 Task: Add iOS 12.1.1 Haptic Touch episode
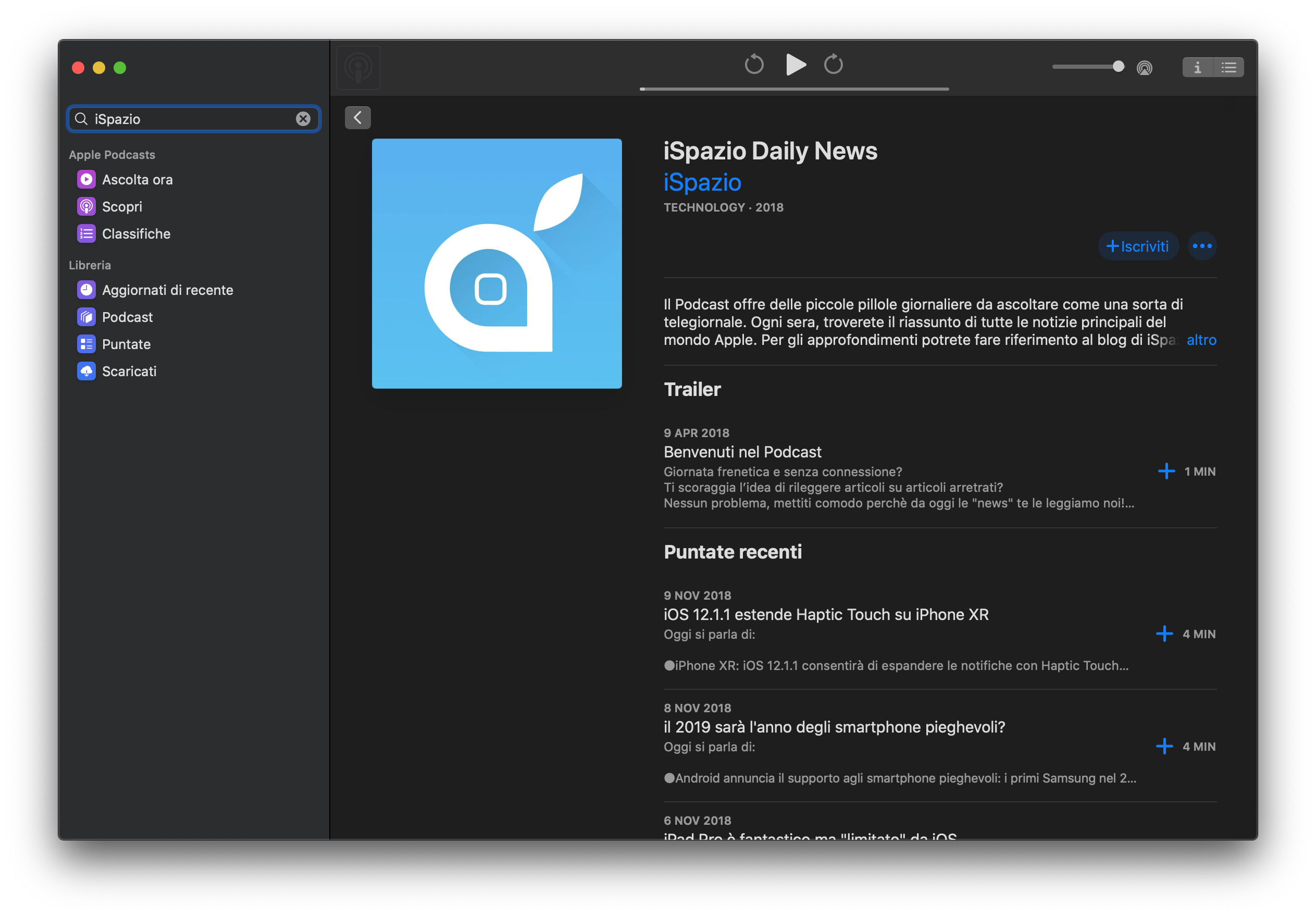pos(1164,634)
